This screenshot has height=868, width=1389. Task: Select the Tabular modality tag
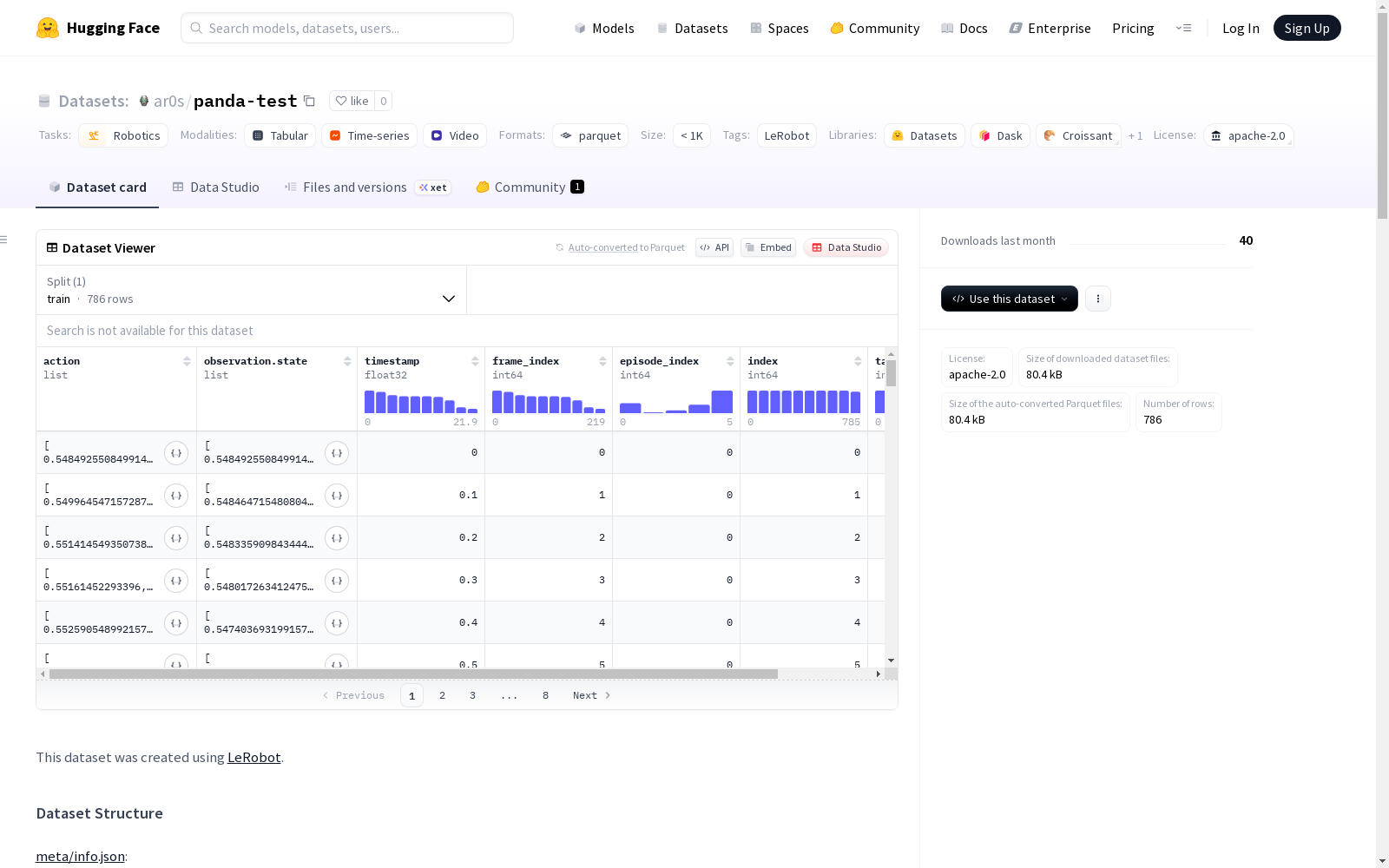tap(280, 135)
